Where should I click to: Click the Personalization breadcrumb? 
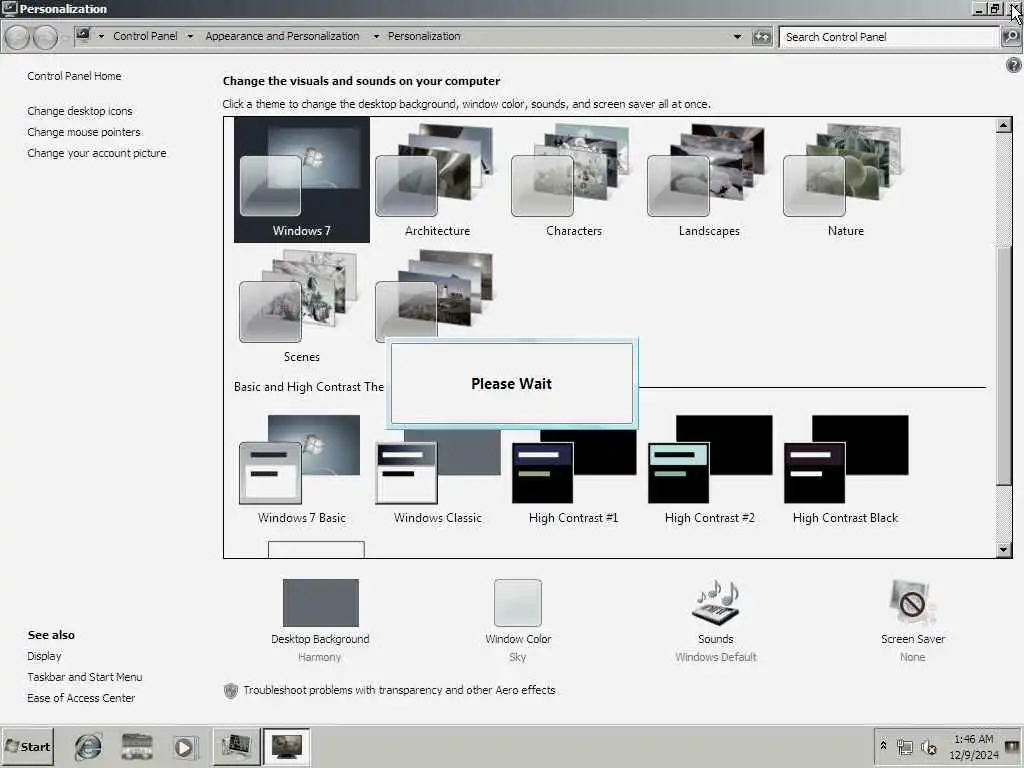click(x=424, y=36)
